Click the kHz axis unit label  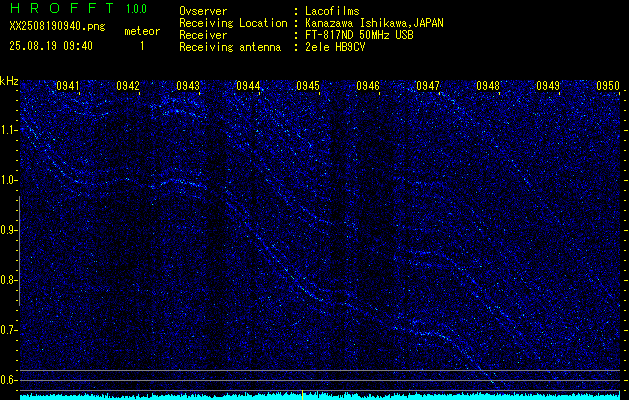click(9, 81)
